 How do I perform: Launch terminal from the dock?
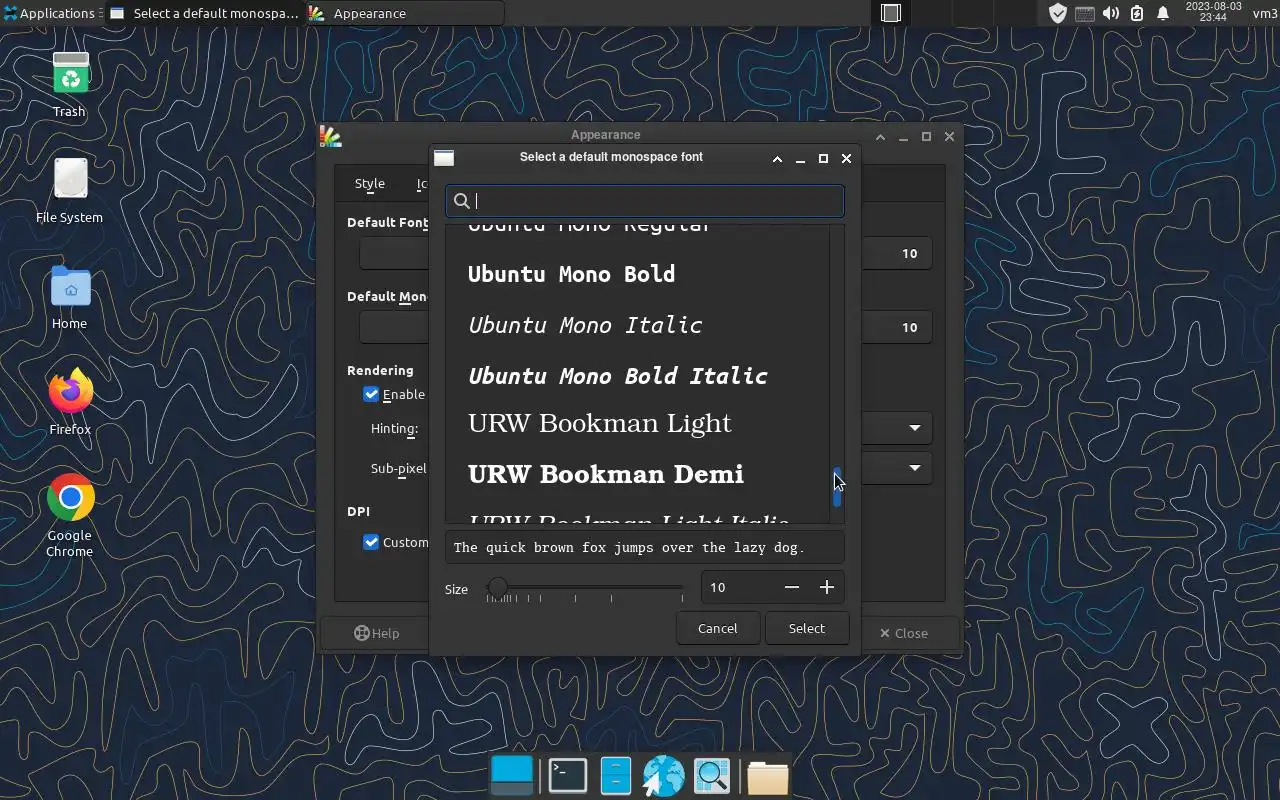point(567,776)
